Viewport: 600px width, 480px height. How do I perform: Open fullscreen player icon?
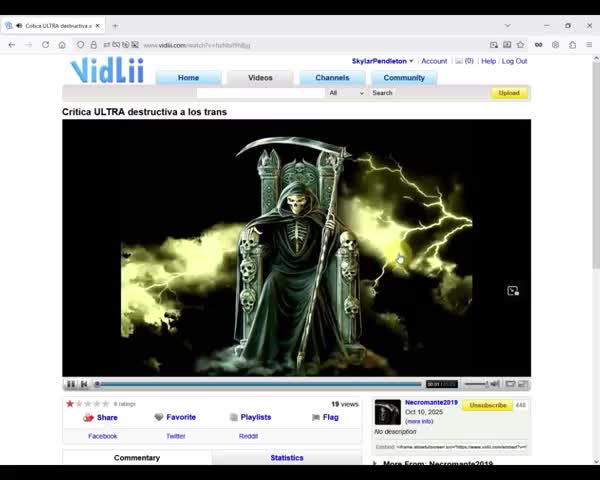click(523, 384)
